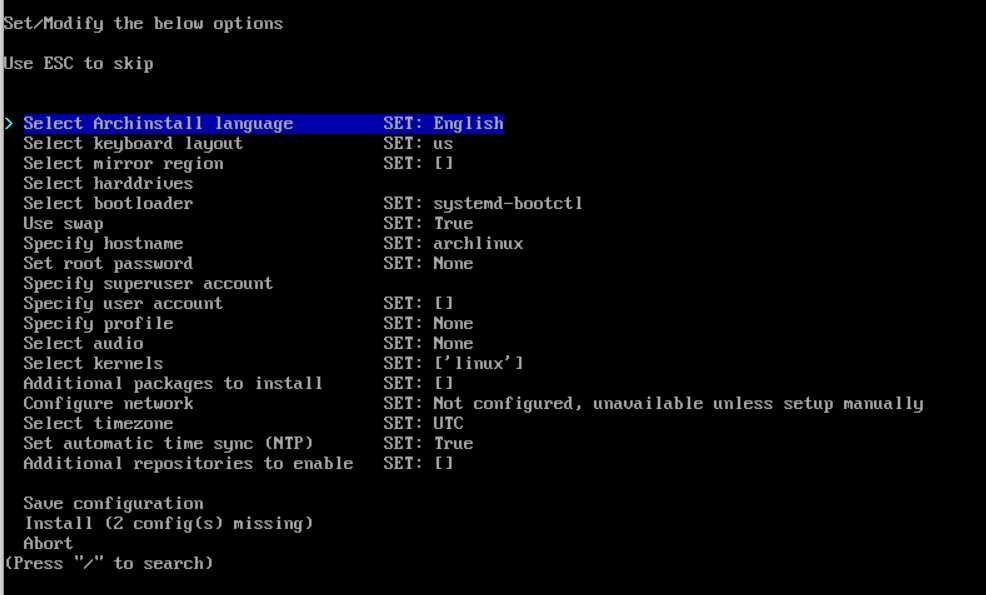Click the 'SET: ['linux']' kernels value
Viewport: 986px width, 595px height.
[x=453, y=364]
